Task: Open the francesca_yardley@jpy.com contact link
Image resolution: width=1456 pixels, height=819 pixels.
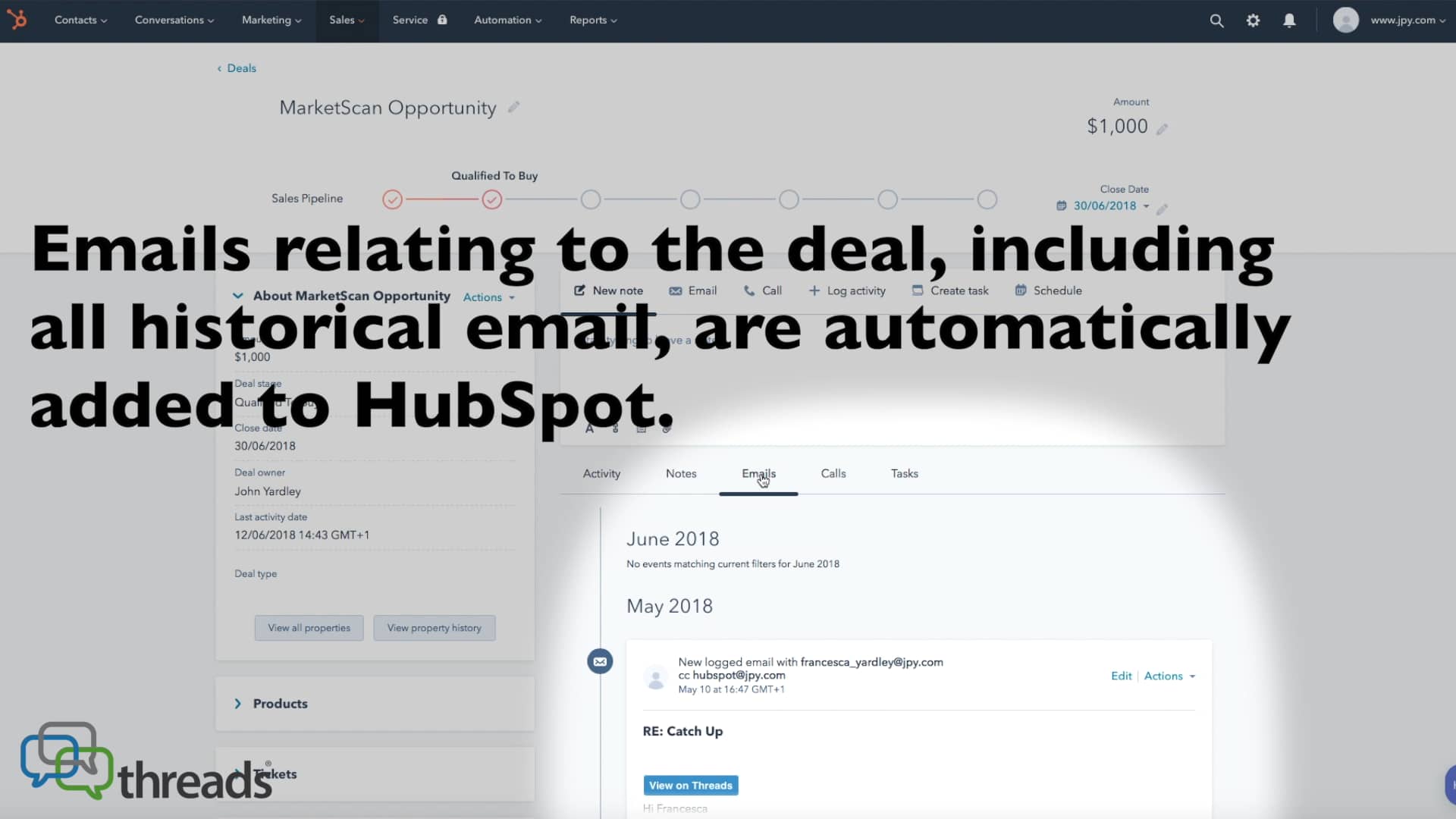Action: pyautogui.click(x=872, y=662)
